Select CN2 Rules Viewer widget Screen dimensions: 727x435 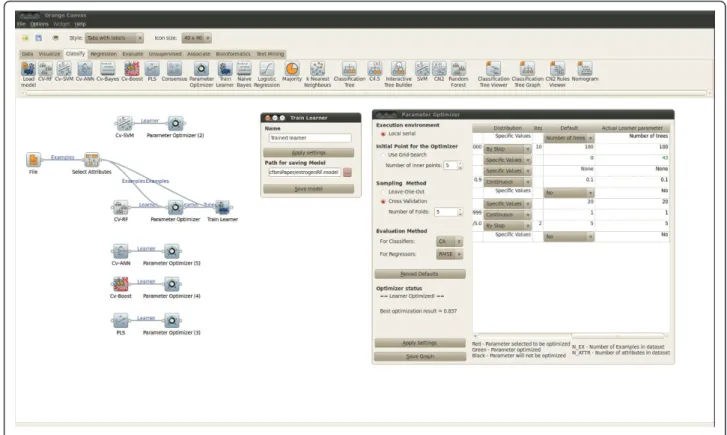coord(557,69)
